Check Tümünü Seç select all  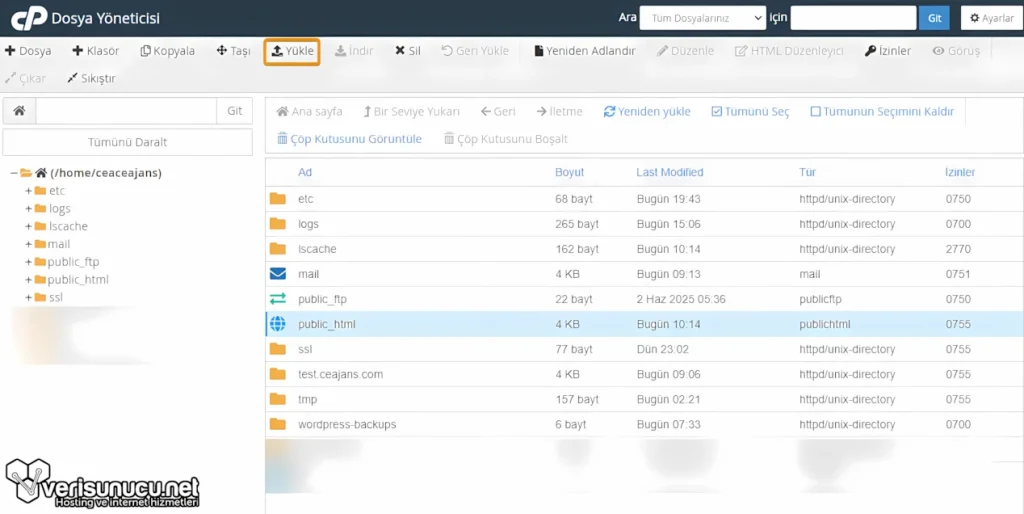[x=717, y=112]
